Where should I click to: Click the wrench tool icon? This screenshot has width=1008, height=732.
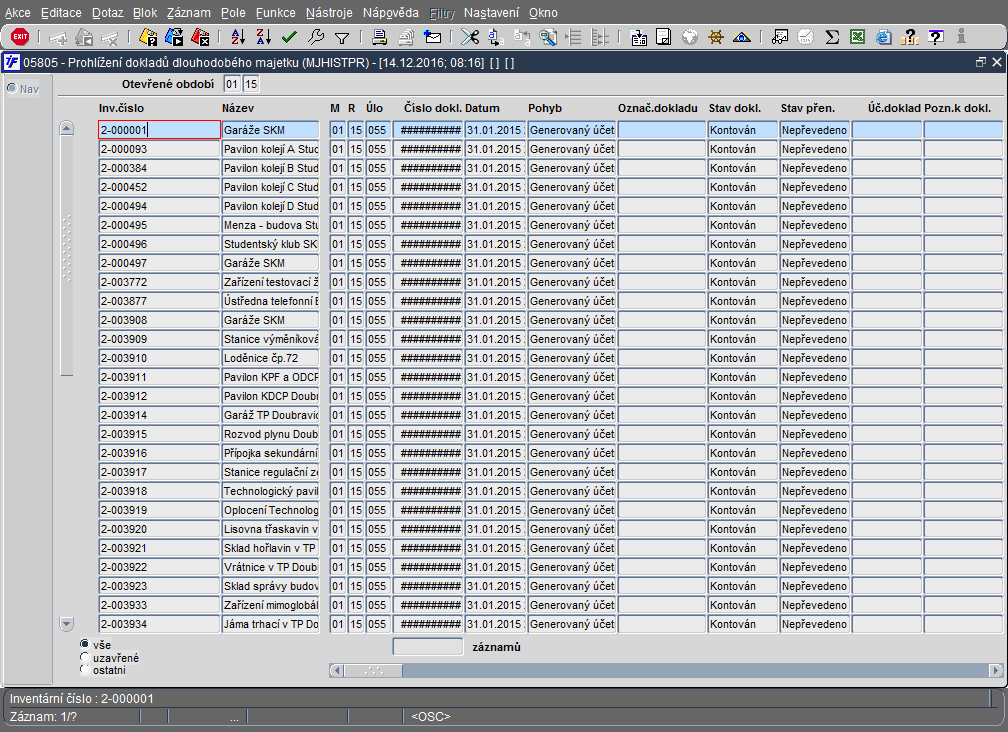(x=316, y=37)
